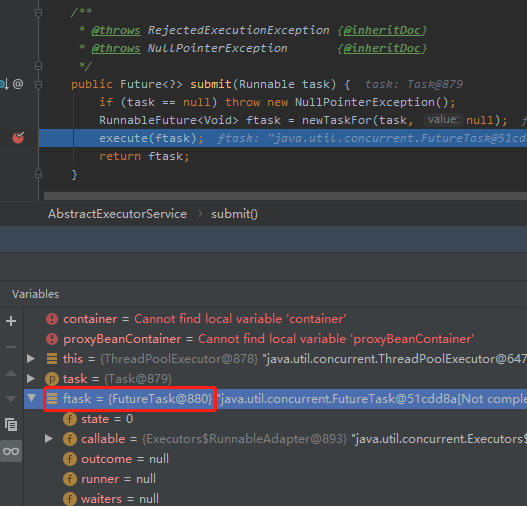Move watch up with the up arrow

[x=11, y=373]
